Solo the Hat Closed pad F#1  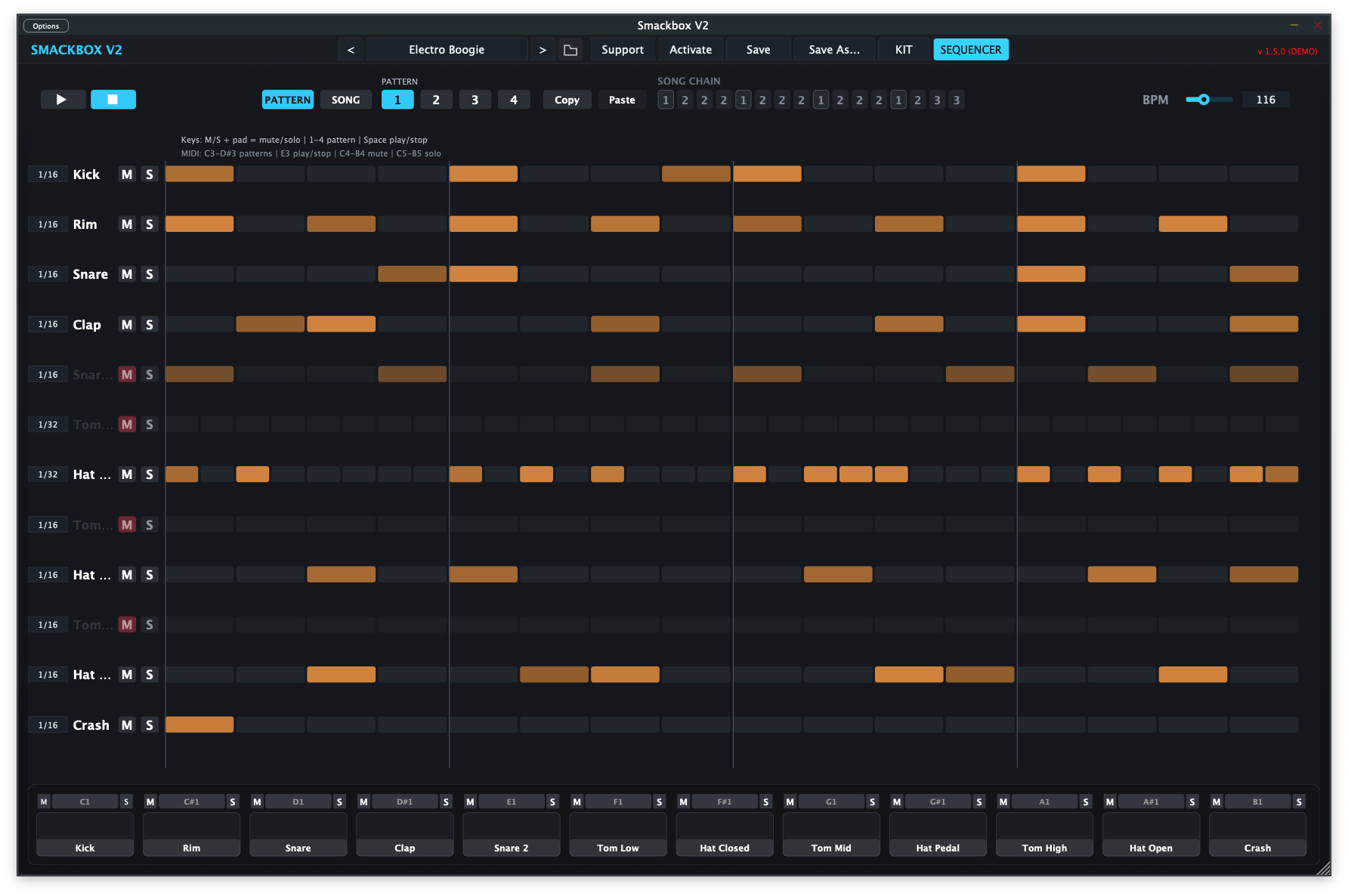pos(766,802)
